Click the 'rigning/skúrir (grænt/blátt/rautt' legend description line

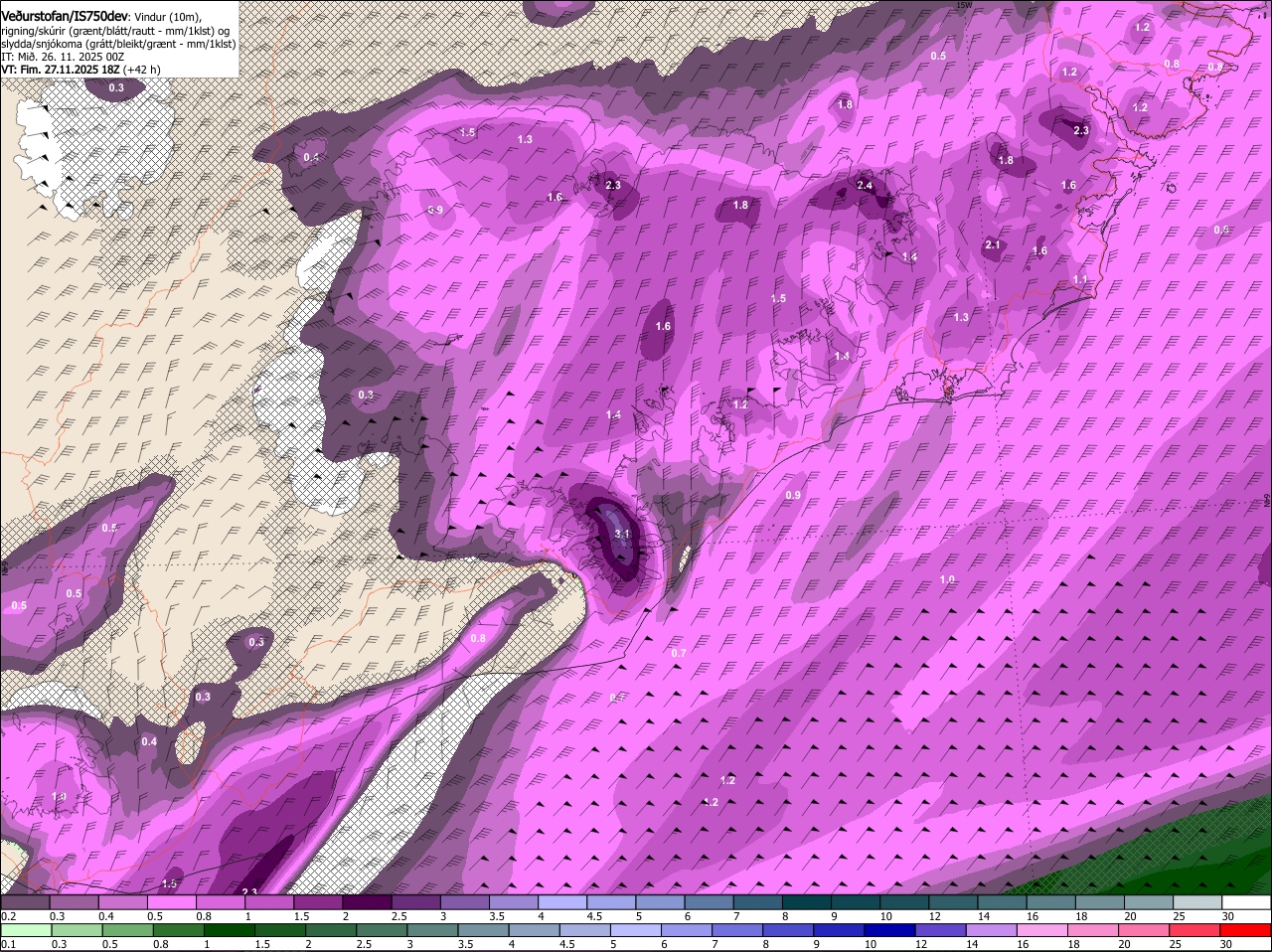pyautogui.click(x=115, y=31)
